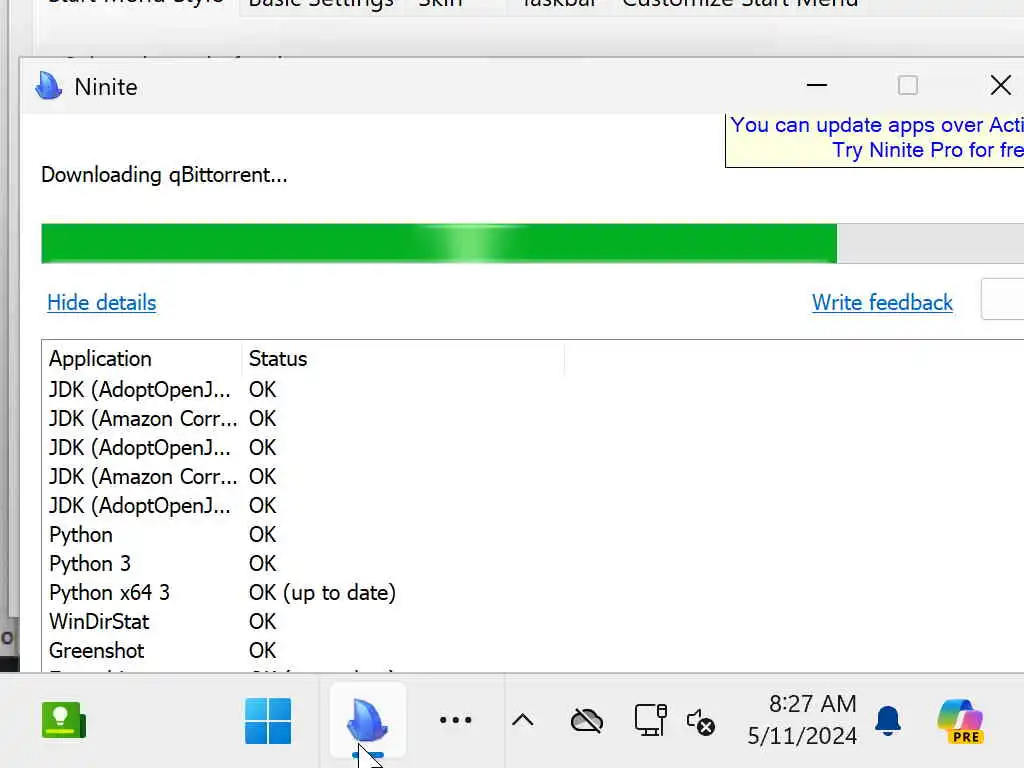Switch to Skin tab in background window
The image size is (1024, 768).
click(x=440, y=5)
